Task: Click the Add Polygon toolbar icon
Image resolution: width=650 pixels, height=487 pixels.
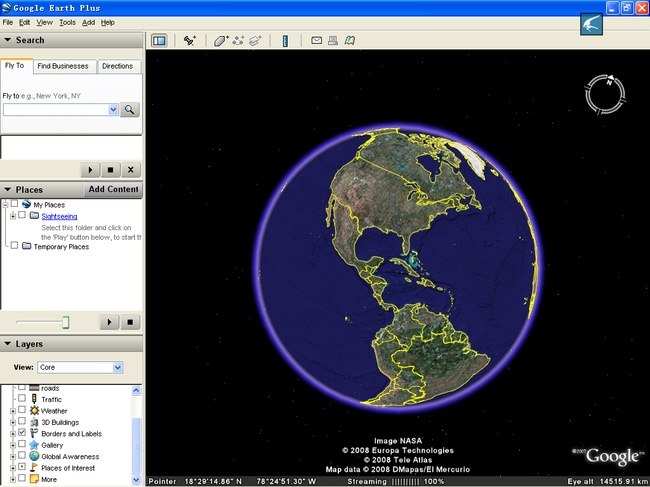Action: [221, 41]
